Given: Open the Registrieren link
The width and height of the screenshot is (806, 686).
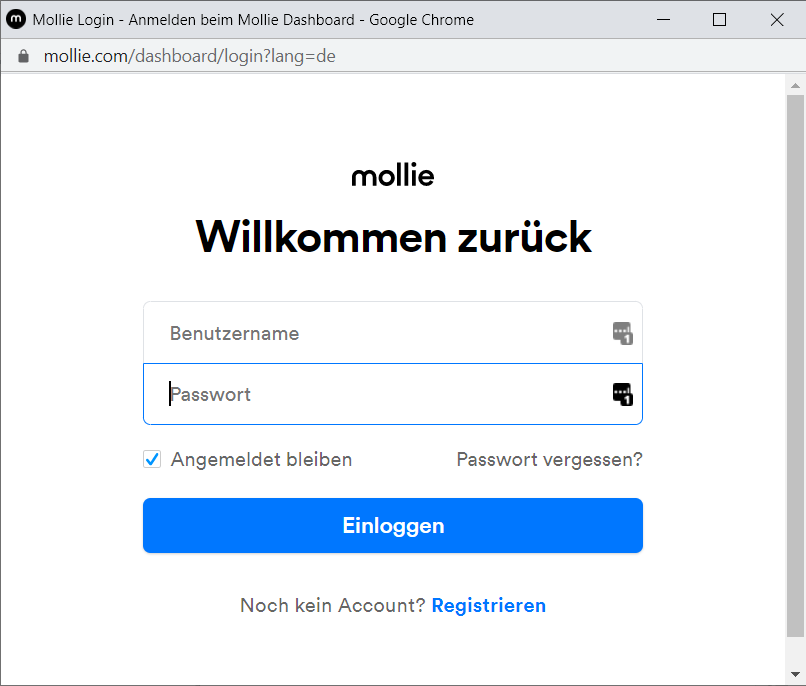Looking at the screenshot, I should [488, 605].
